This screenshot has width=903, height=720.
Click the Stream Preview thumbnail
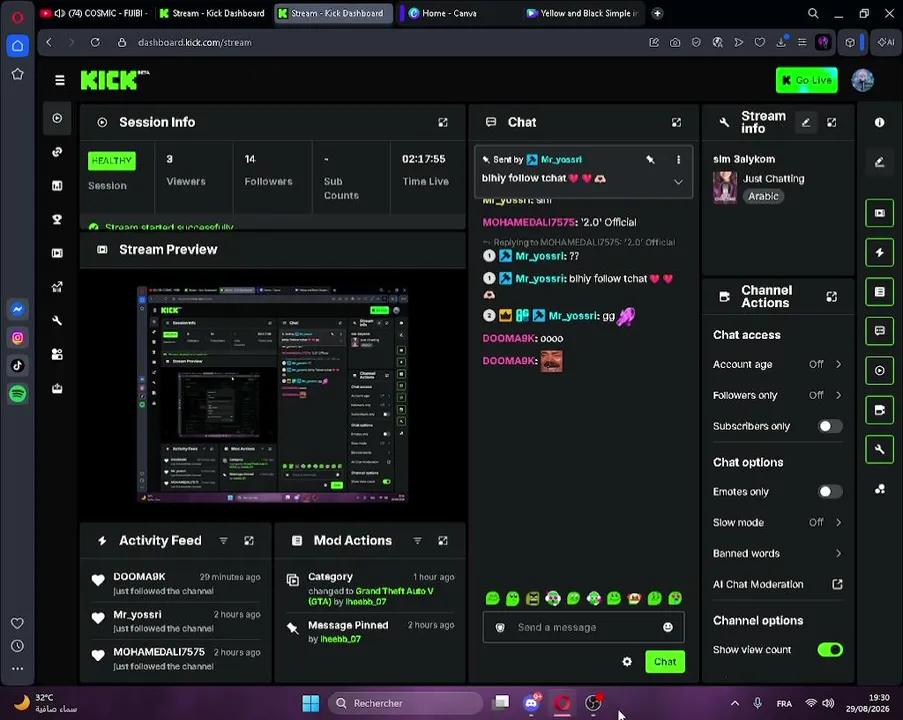click(272, 394)
